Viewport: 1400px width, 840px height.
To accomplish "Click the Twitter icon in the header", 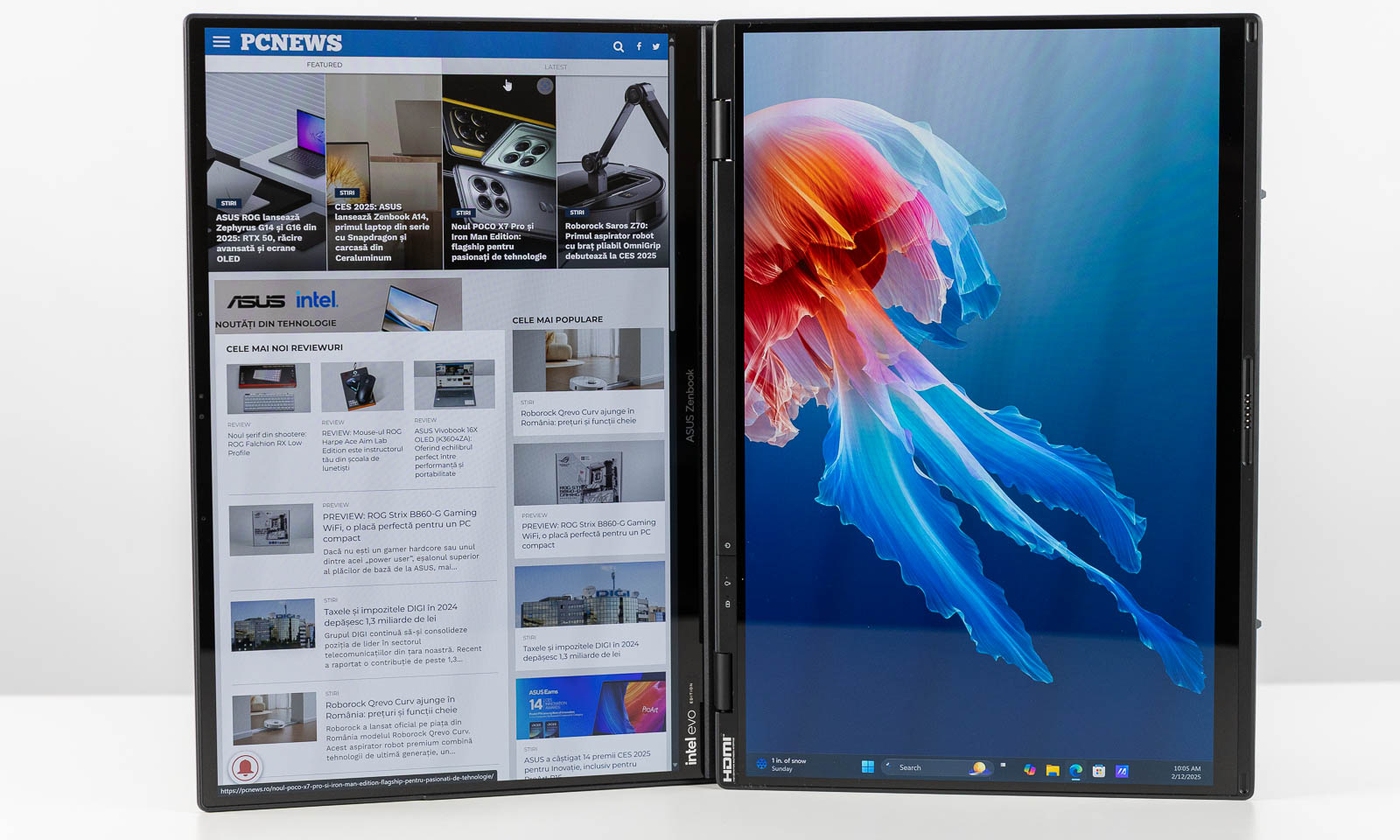I will [x=656, y=46].
